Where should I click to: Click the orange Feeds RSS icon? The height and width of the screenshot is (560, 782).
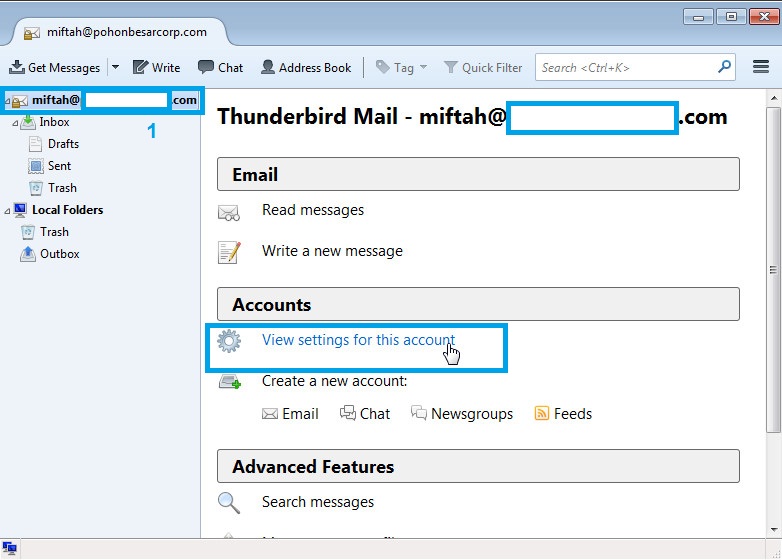[x=542, y=413]
